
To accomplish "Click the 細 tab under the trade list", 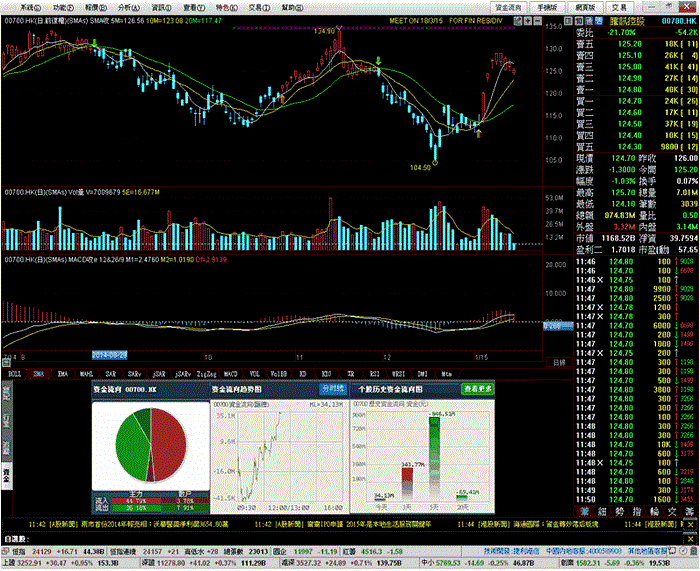I will coord(601,512).
